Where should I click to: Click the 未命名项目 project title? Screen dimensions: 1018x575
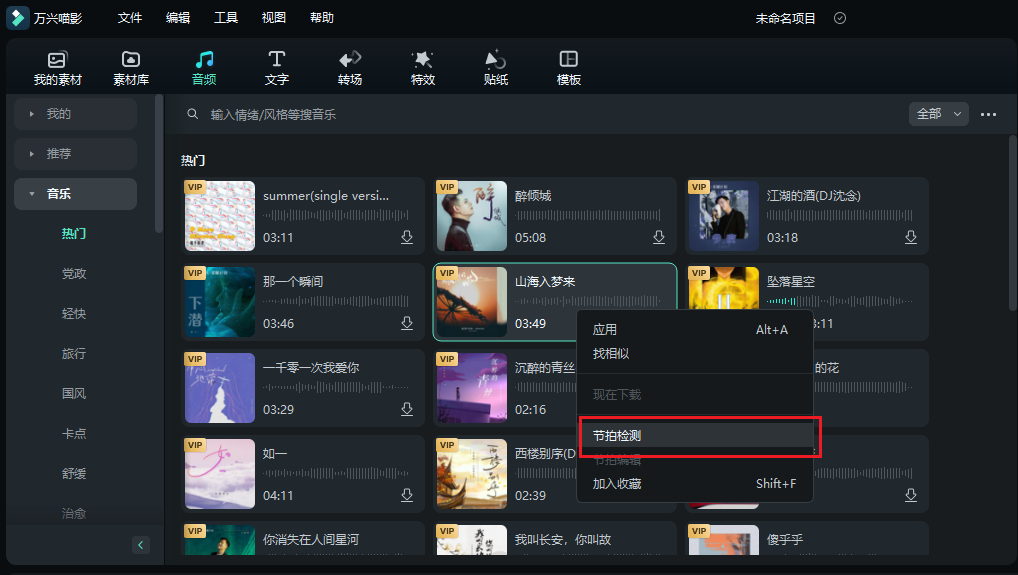pyautogui.click(x=786, y=18)
